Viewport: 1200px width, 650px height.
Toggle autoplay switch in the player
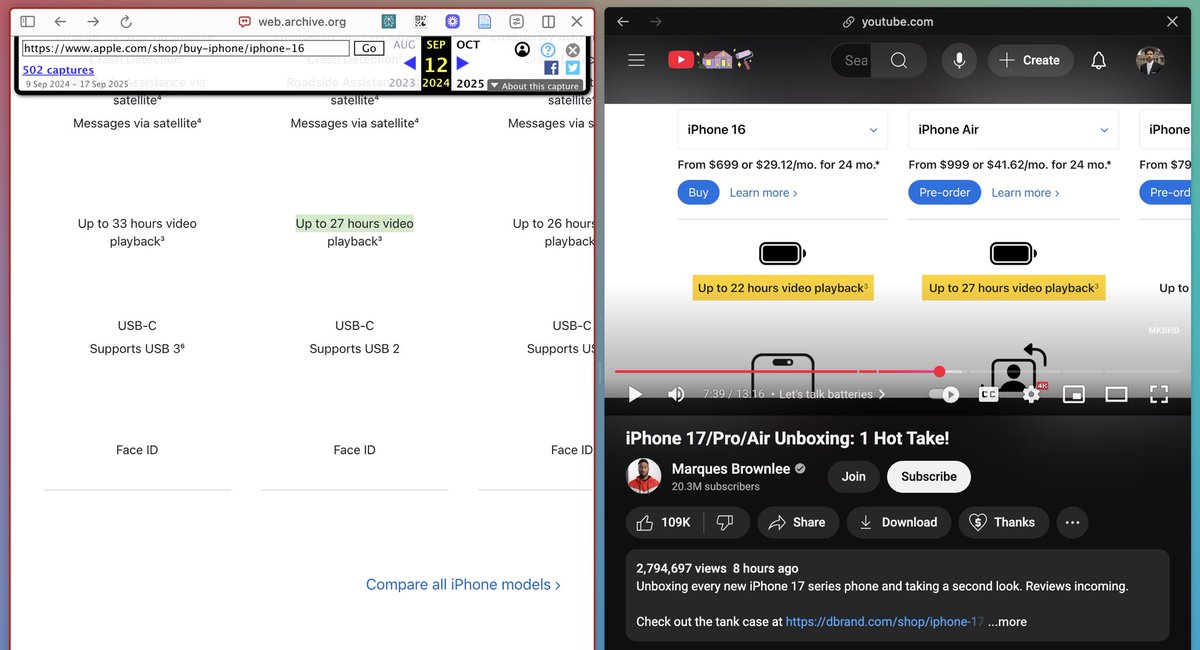click(x=944, y=394)
